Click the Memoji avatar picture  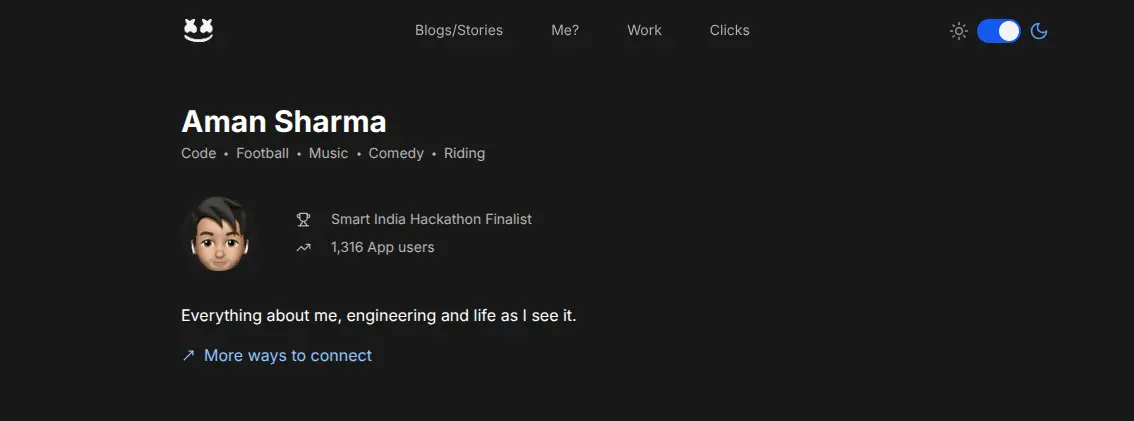pos(215,235)
